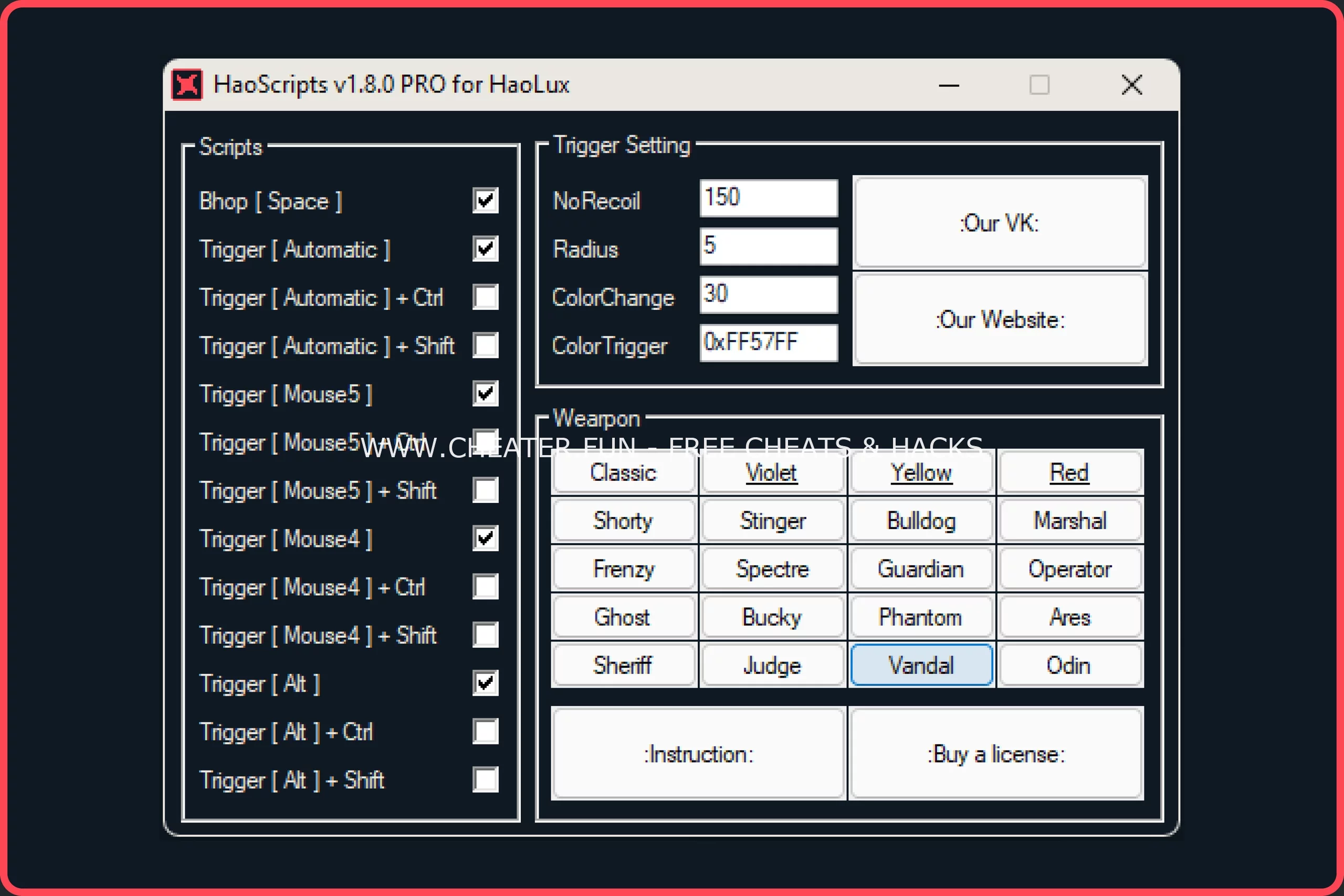Select the Odin weapon
Image resolution: width=1344 pixels, height=896 pixels.
pyautogui.click(x=1070, y=665)
